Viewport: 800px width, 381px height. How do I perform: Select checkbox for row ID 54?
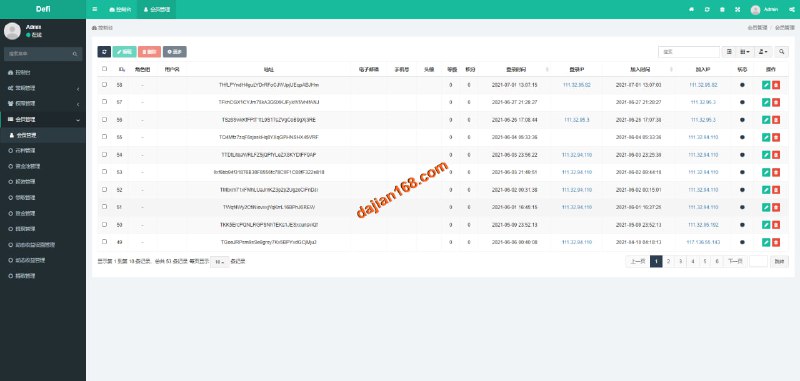click(105, 154)
